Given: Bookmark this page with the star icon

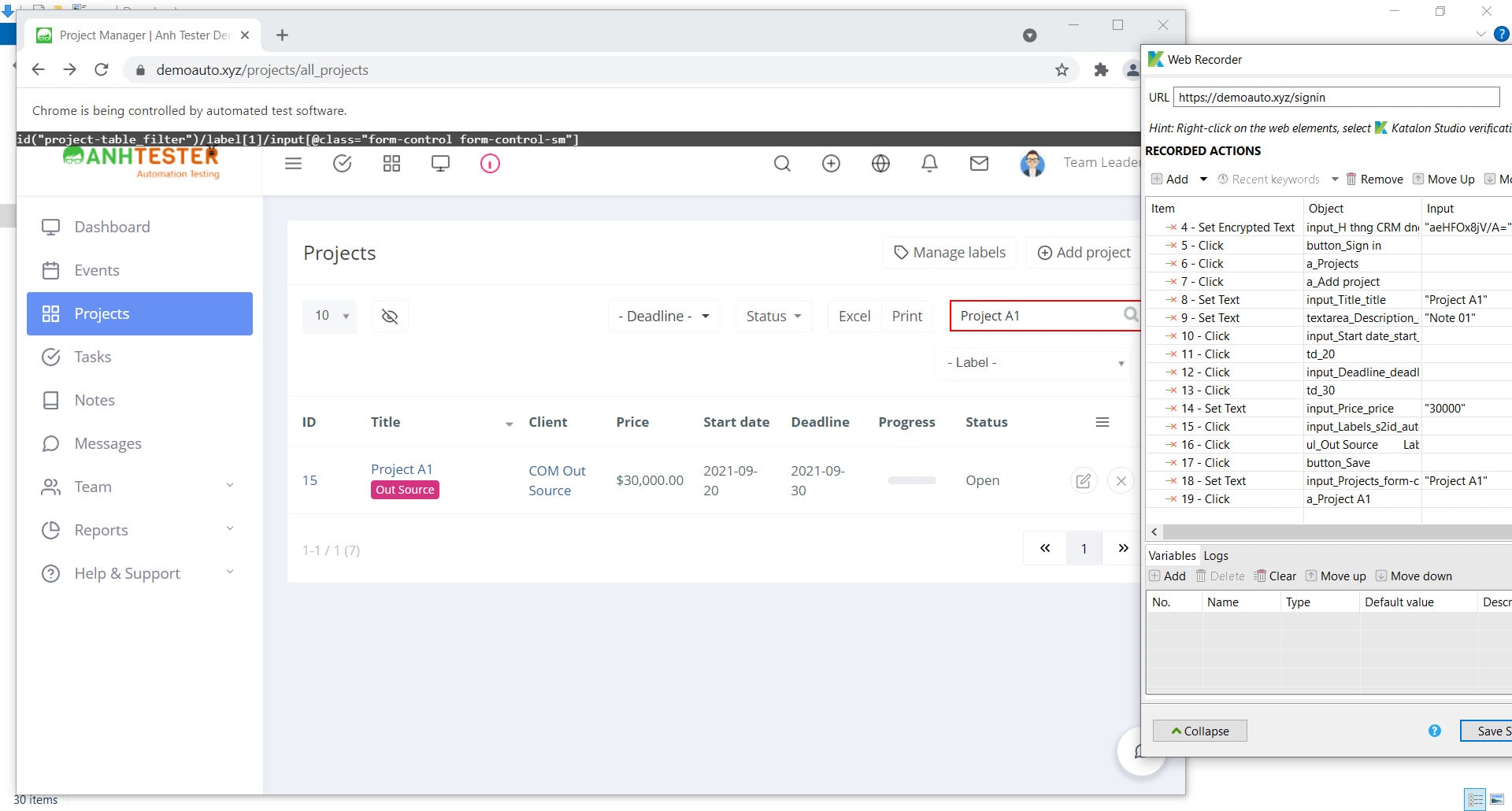Looking at the screenshot, I should [x=1062, y=70].
